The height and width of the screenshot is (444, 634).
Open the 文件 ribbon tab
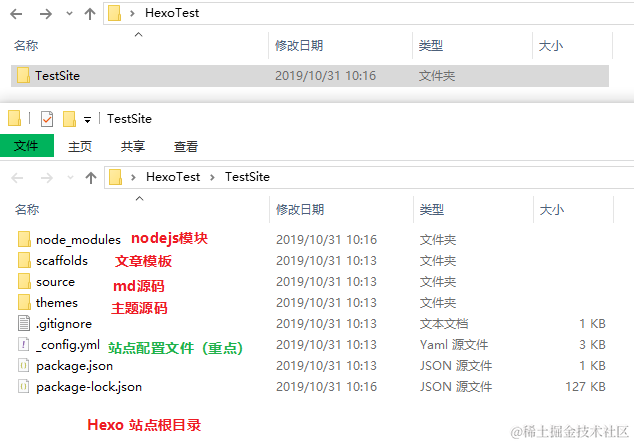click(x=27, y=146)
